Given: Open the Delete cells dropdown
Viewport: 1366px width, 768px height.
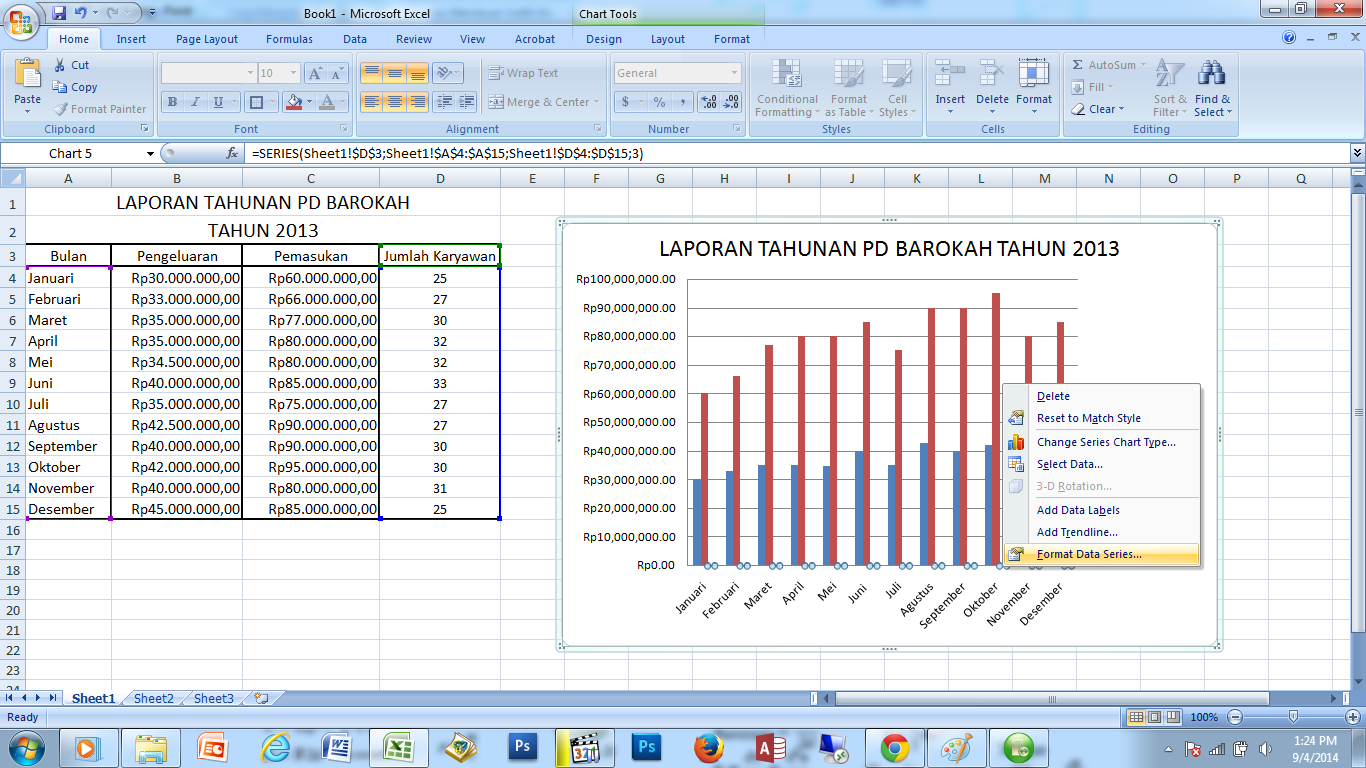Looking at the screenshot, I should [x=992, y=107].
